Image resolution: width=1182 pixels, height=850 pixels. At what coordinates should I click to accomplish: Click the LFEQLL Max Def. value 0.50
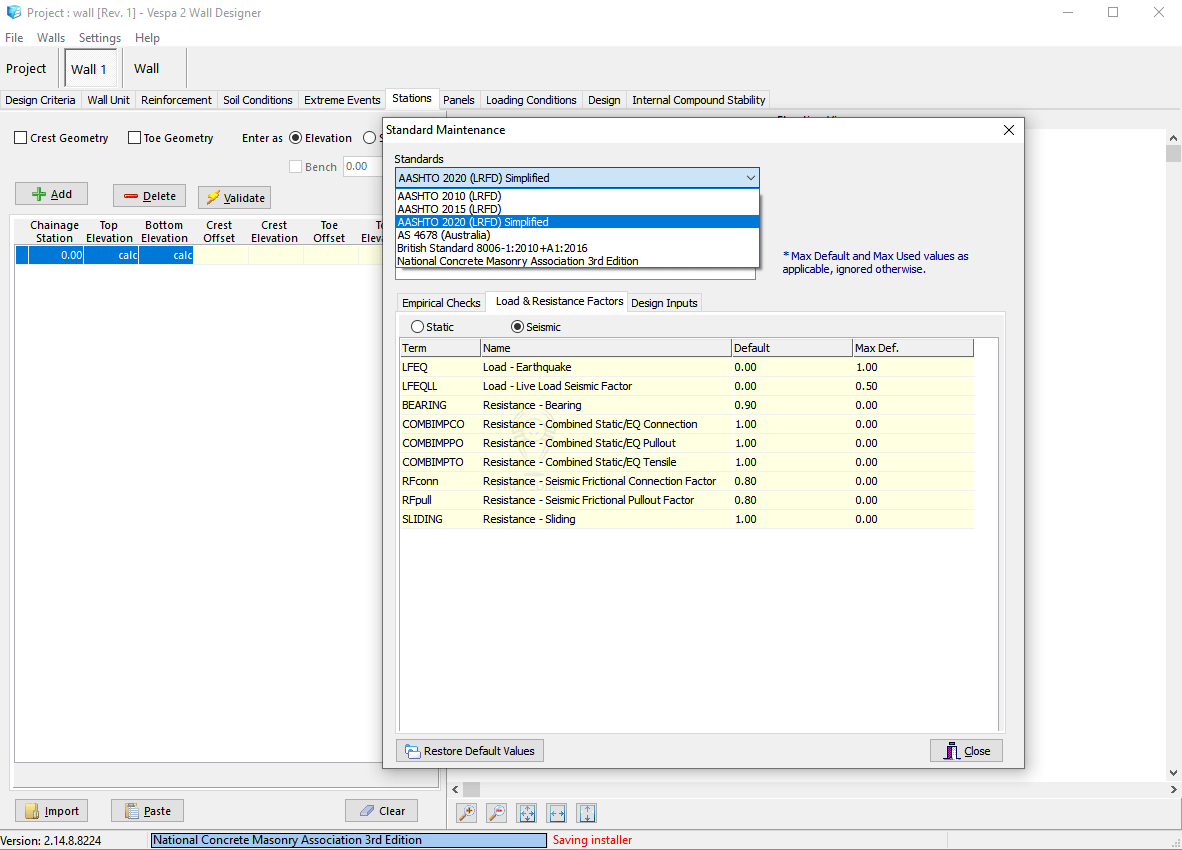(x=867, y=386)
